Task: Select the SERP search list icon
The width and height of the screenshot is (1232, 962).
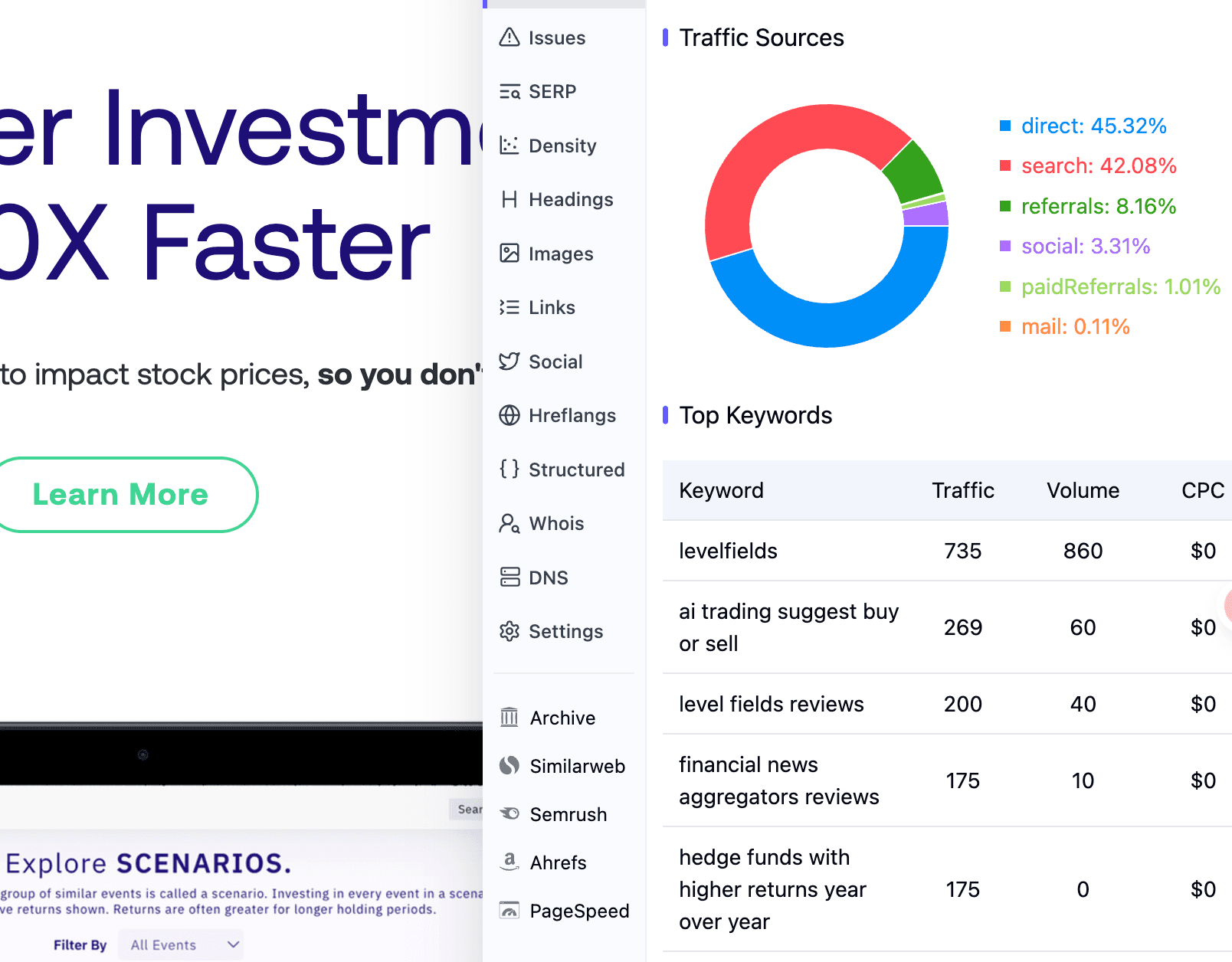Action: click(x=510, y=92)
